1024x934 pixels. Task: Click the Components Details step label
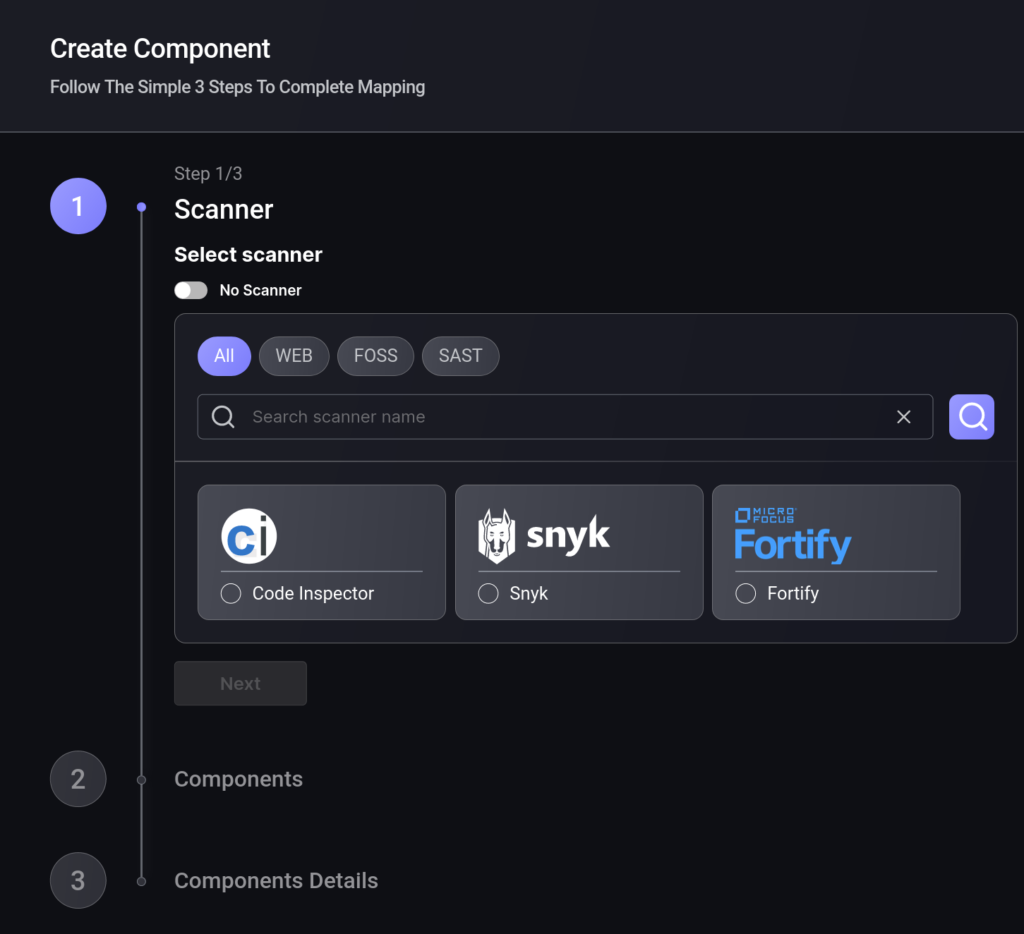point(276,880)
